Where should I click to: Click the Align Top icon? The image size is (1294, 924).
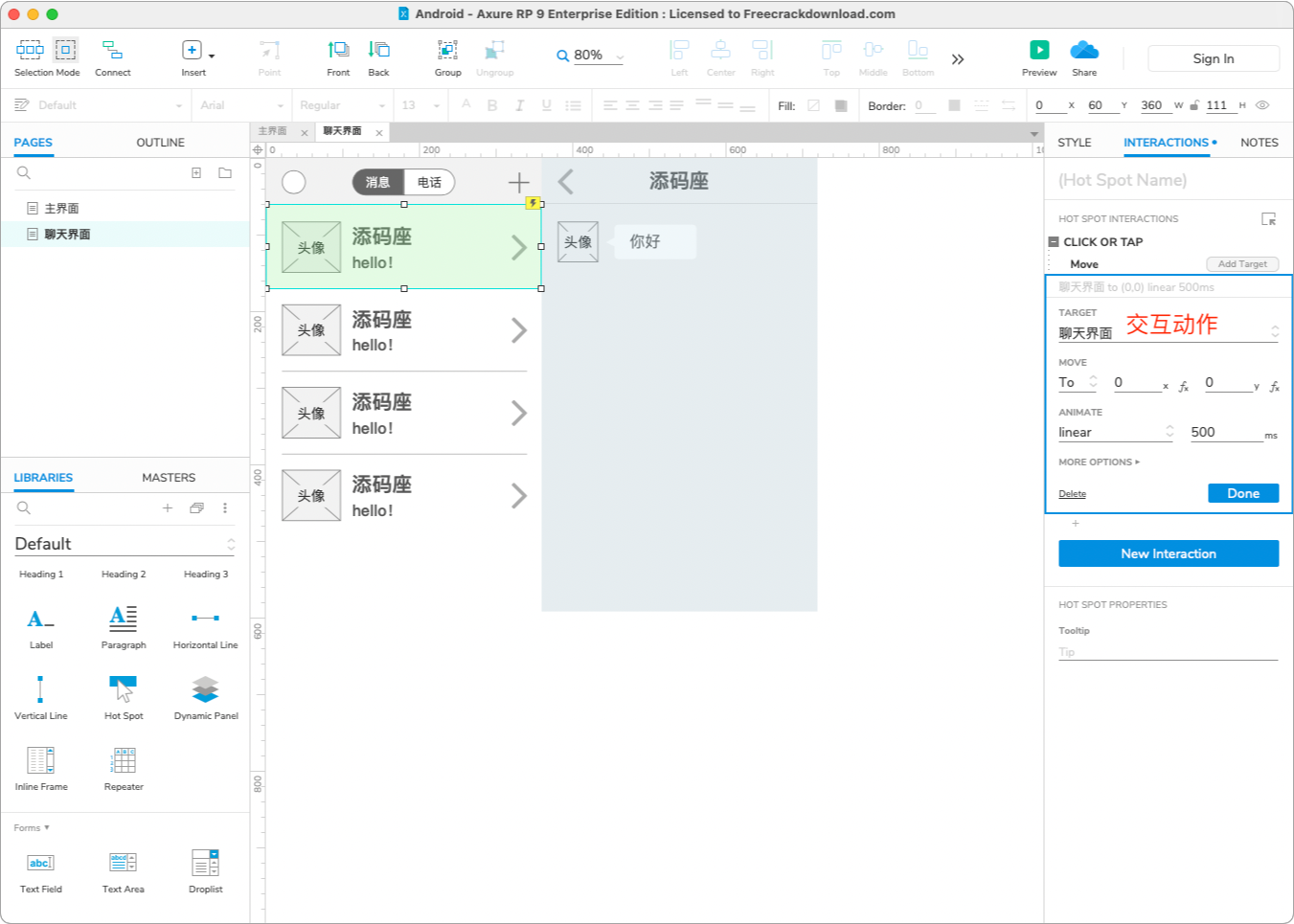[831, 50]
